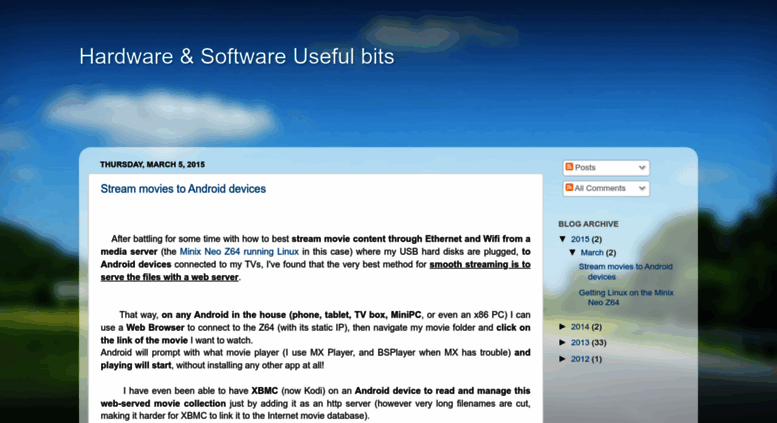Viewport: 777px width, 423px height.
Task: Open the Posts subscription dropdown arrow
Action: 642,167
